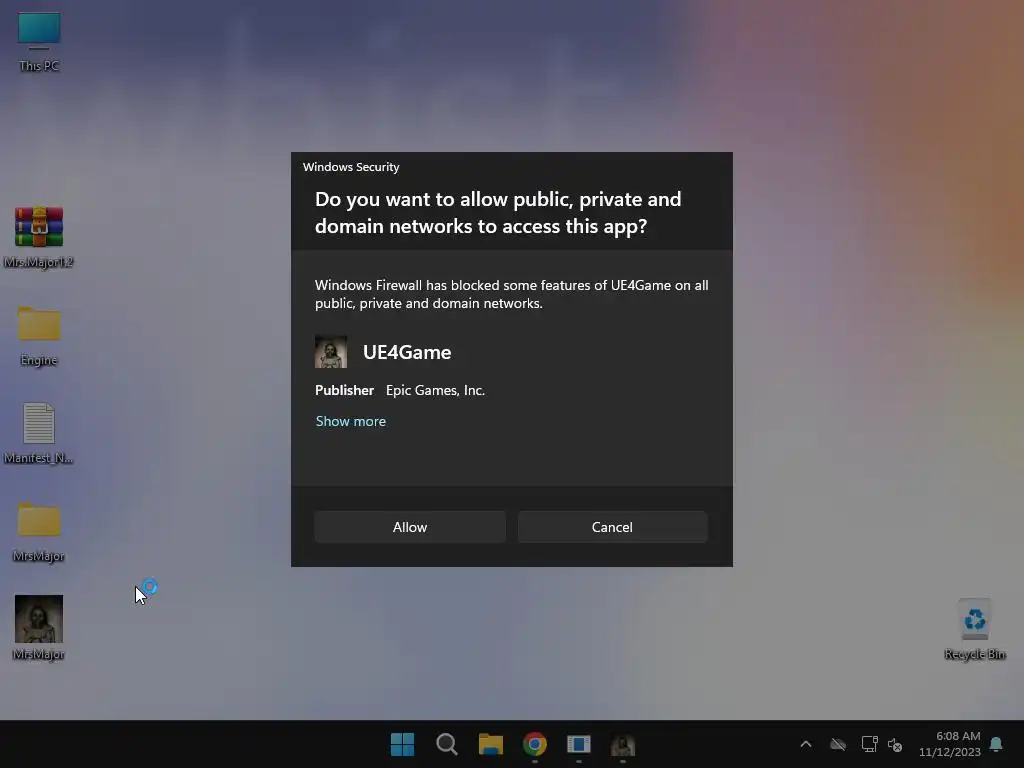The image size is (1024, 768).
Task: Open File Explorer from taskbar
Action: (490, 744)
